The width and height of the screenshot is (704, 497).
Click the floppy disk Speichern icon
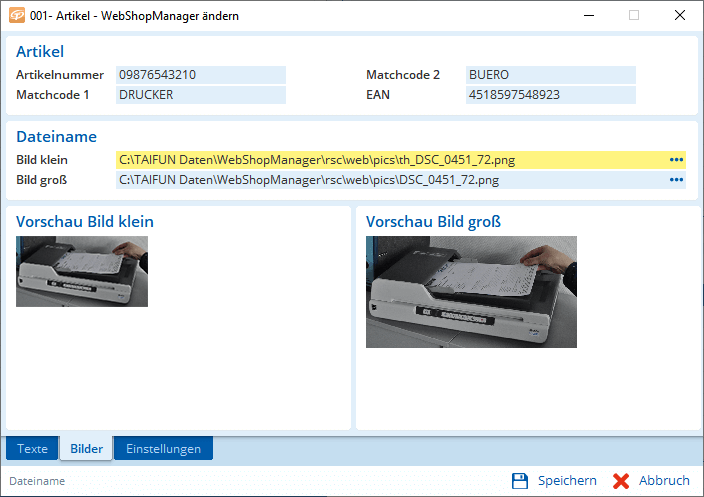(x=520, y=481)
